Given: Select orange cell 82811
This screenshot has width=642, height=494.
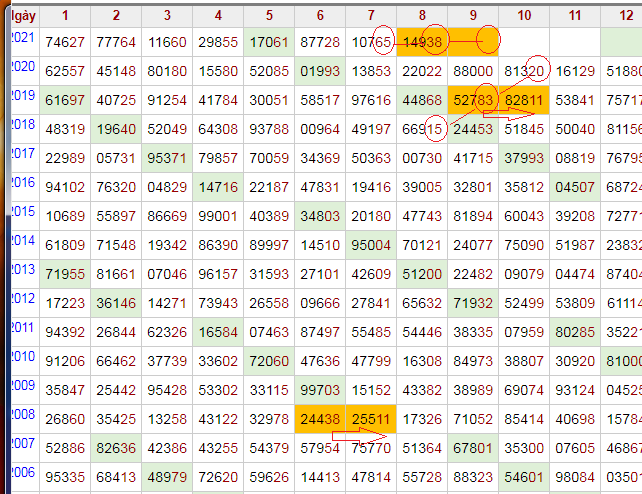Looking at the screenshot, I should tap(524, 100).
